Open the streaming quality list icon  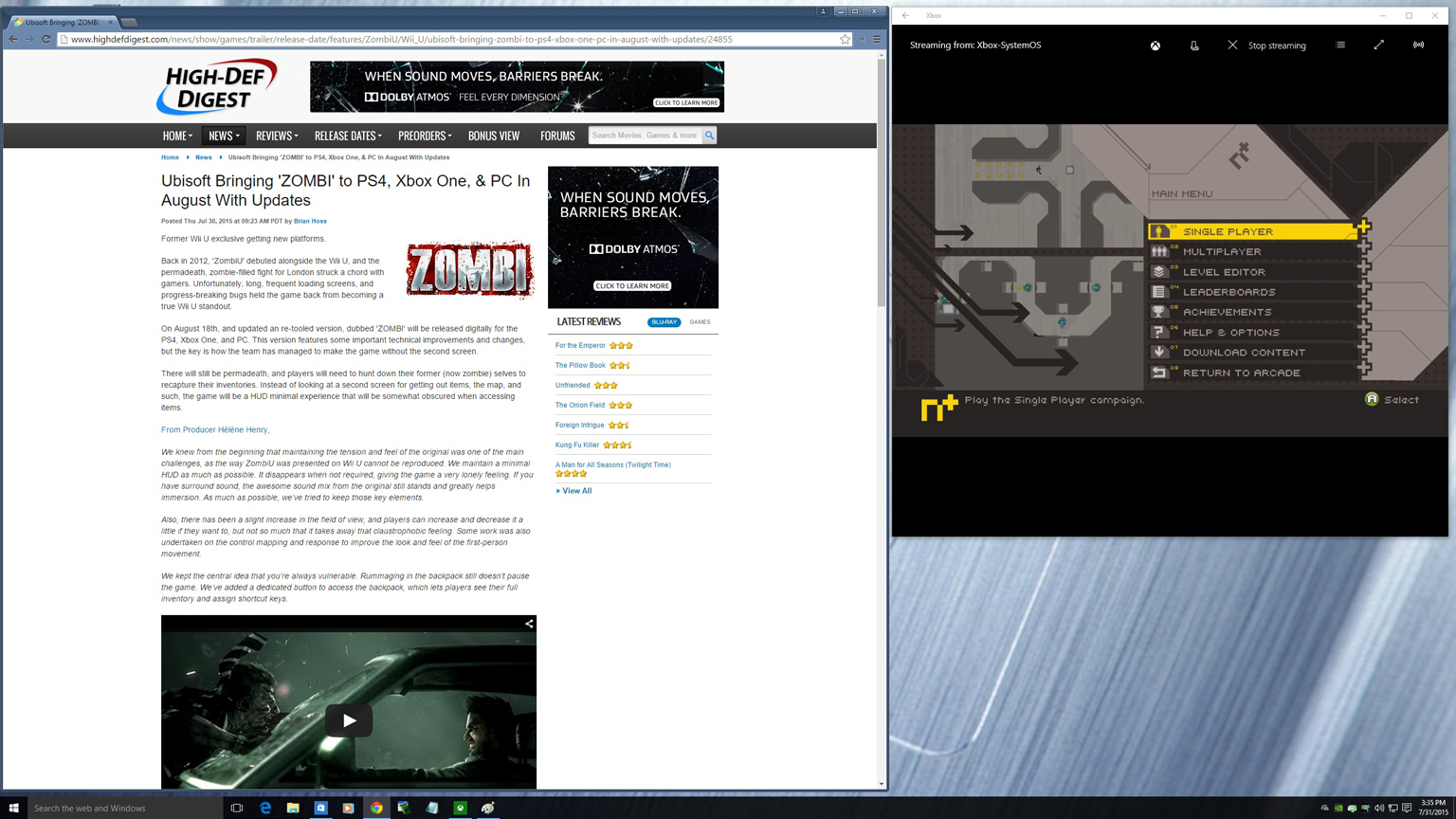tap(1340, 45)
